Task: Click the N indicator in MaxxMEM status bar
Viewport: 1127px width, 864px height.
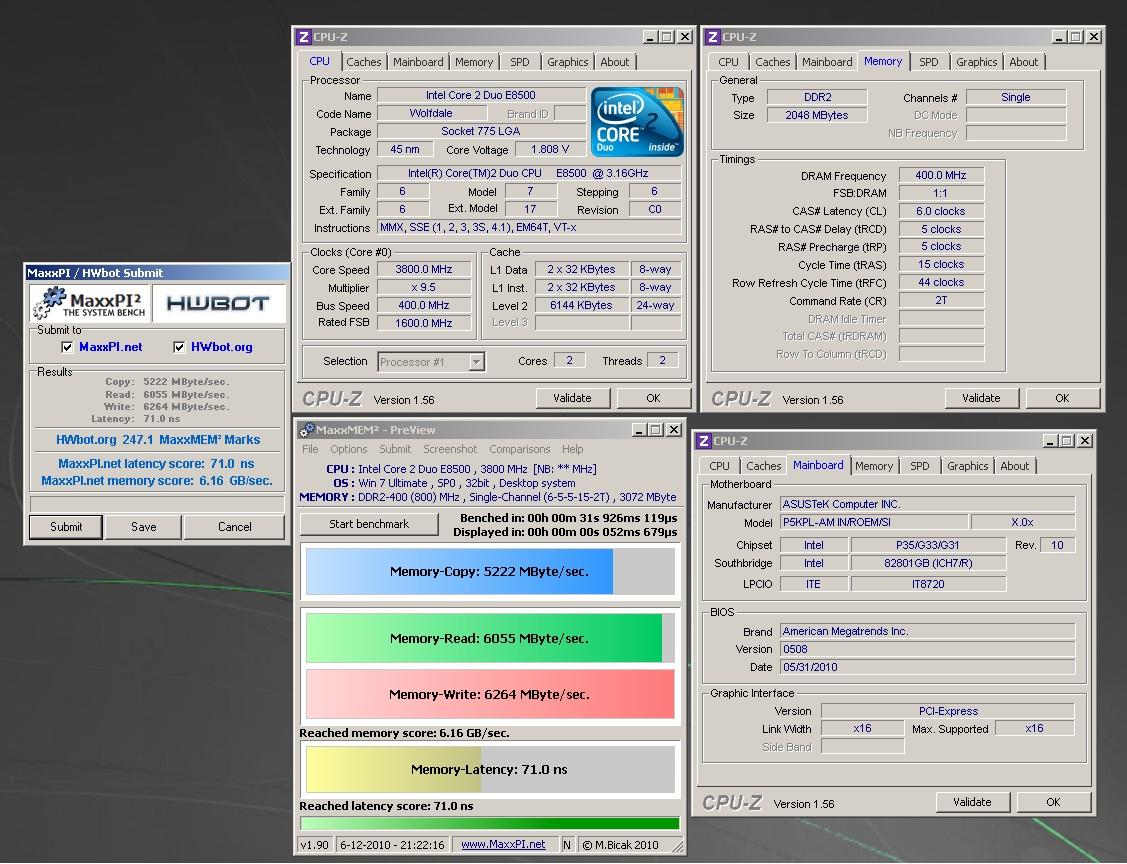Action: [566, 845]
